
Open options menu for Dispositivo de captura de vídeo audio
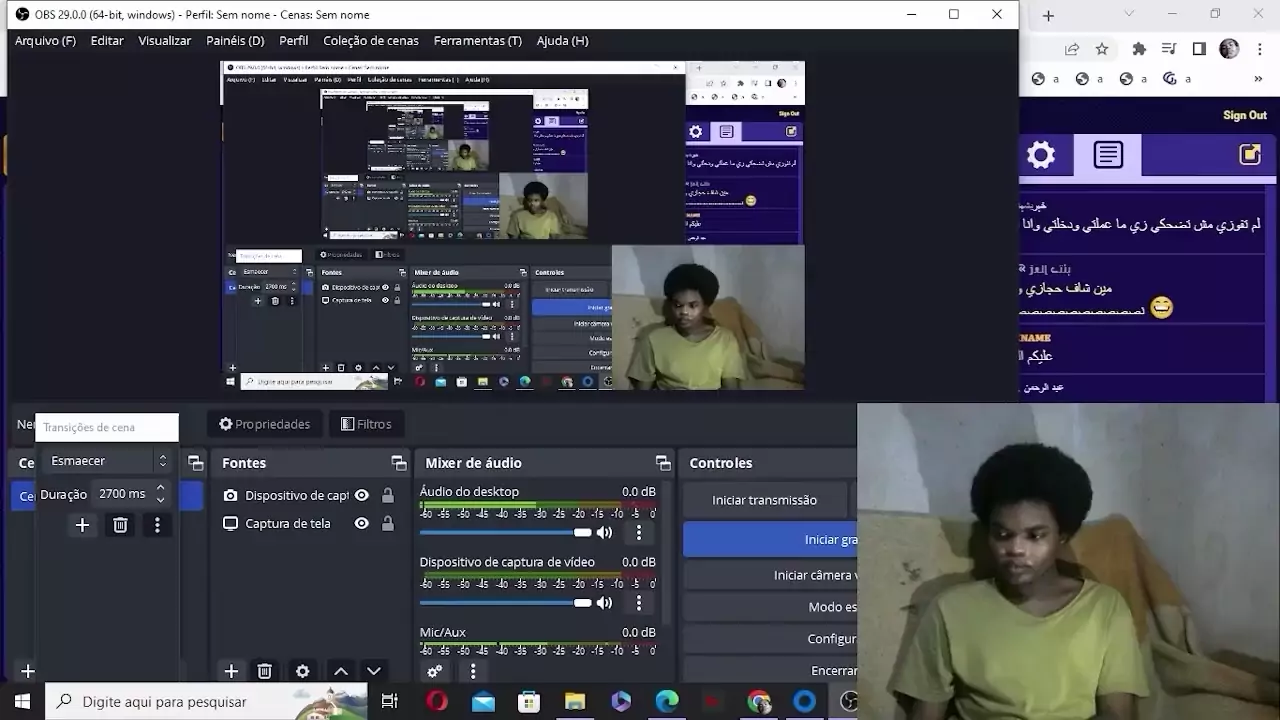point(639,603)
